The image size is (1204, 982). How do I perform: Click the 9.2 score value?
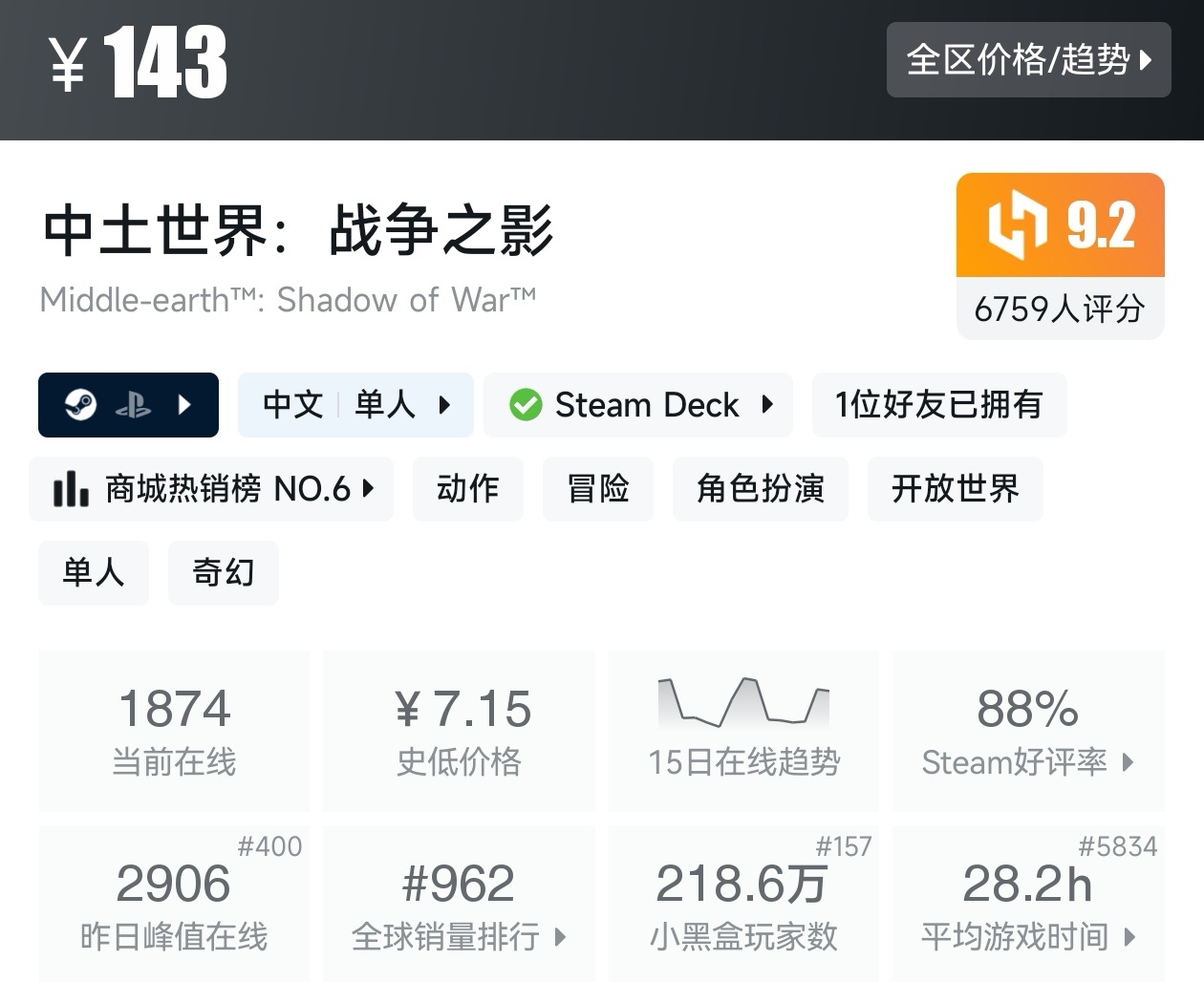click(x=1101, y=225)
